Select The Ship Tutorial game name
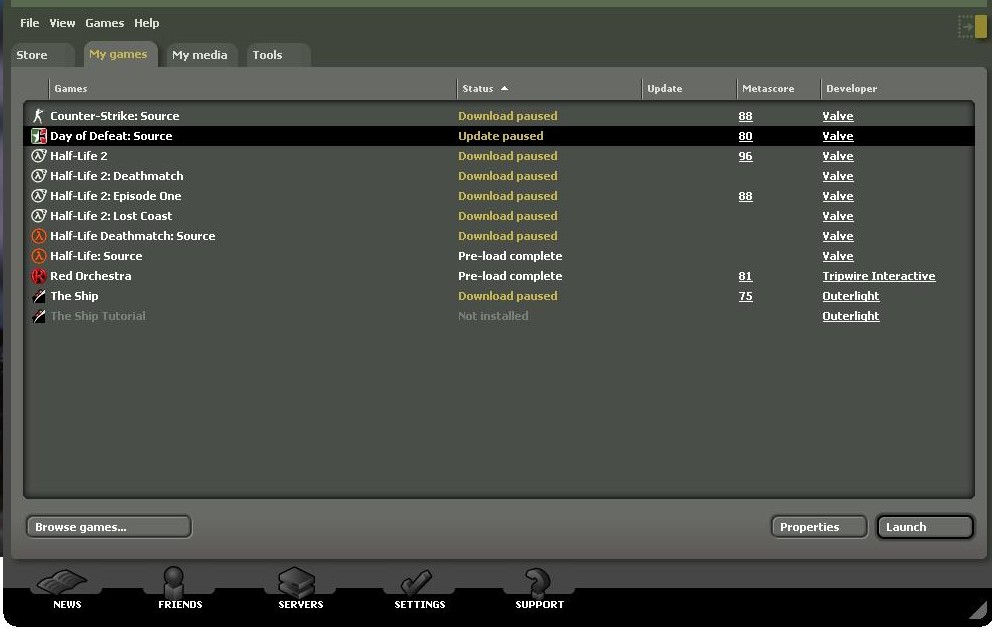 point(98,316)
